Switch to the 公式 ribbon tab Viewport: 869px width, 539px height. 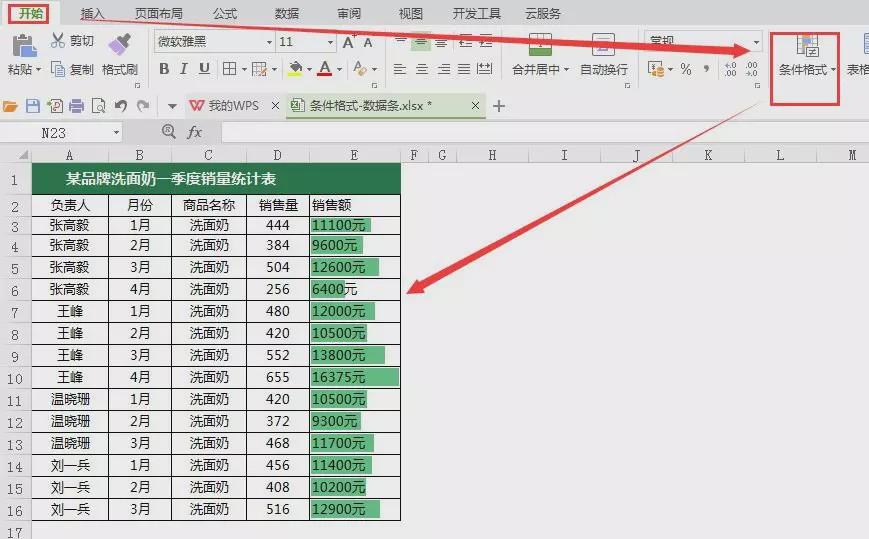point(224,13)
